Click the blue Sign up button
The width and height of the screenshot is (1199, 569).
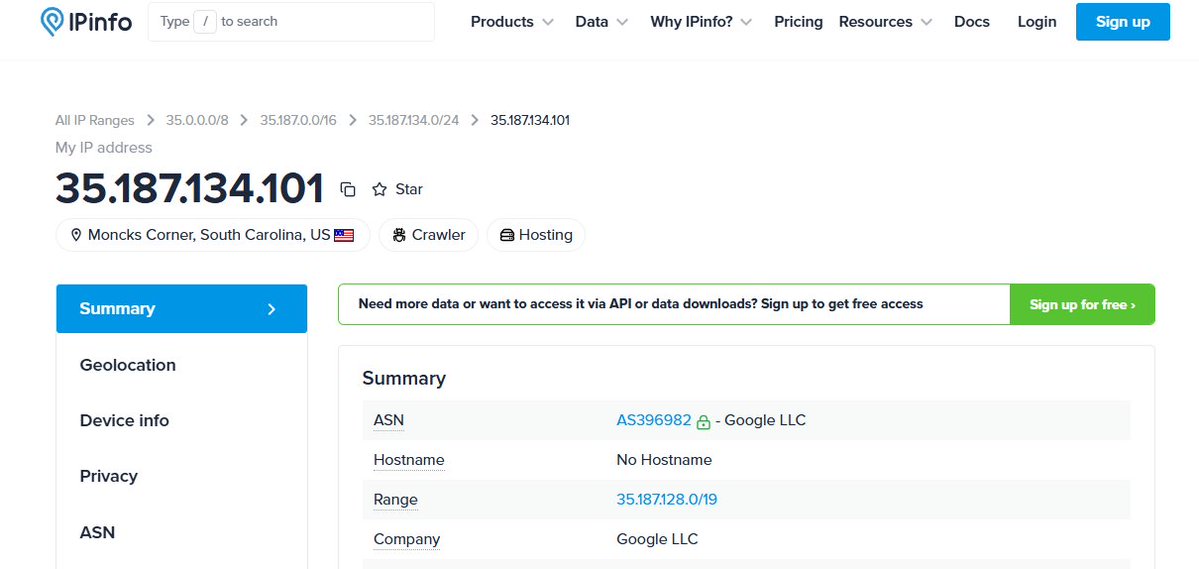(1122, 22)
